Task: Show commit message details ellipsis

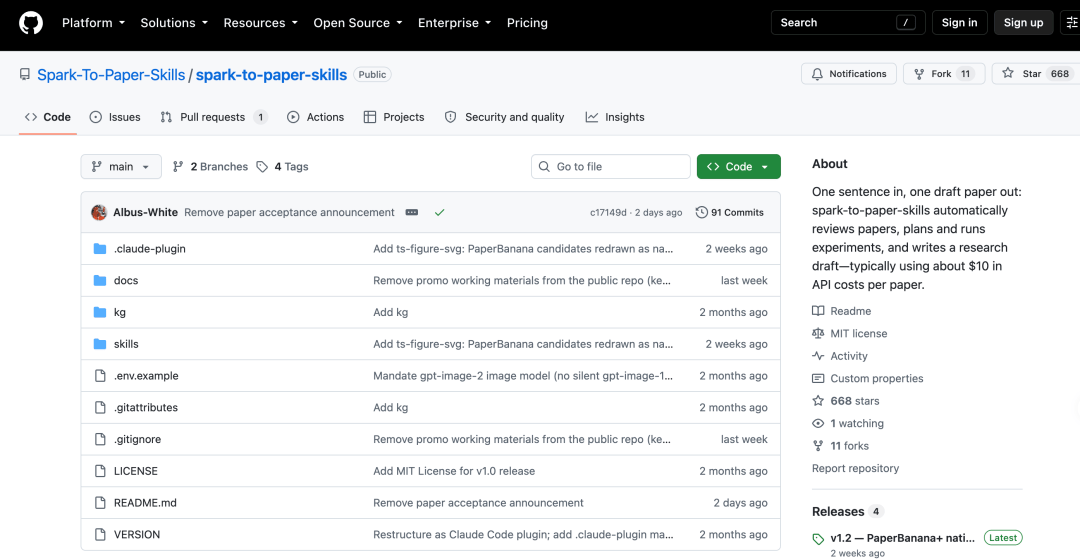Action: click(412, 212)
